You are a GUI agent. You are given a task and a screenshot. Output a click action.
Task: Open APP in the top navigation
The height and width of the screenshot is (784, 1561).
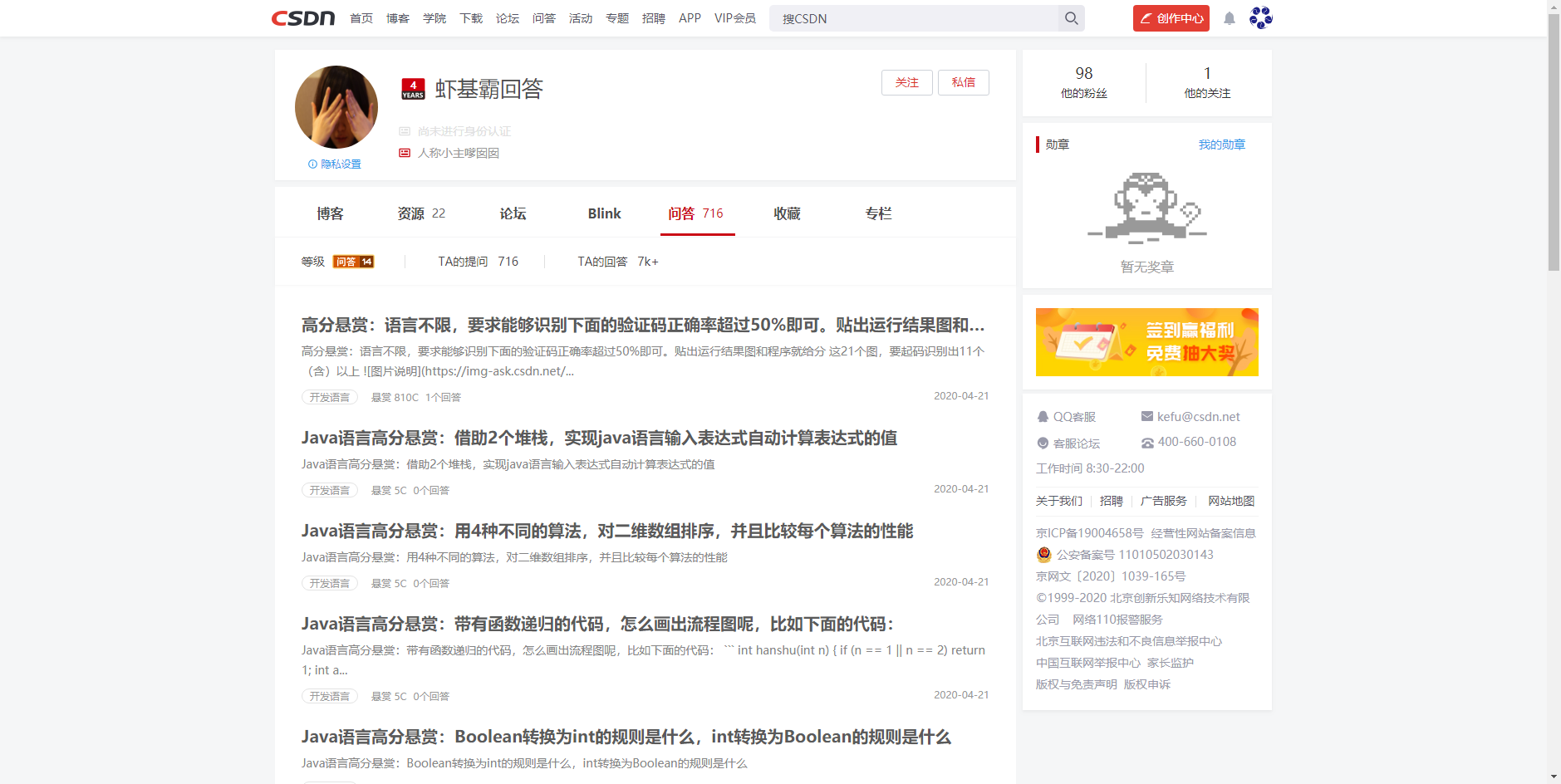690,18
